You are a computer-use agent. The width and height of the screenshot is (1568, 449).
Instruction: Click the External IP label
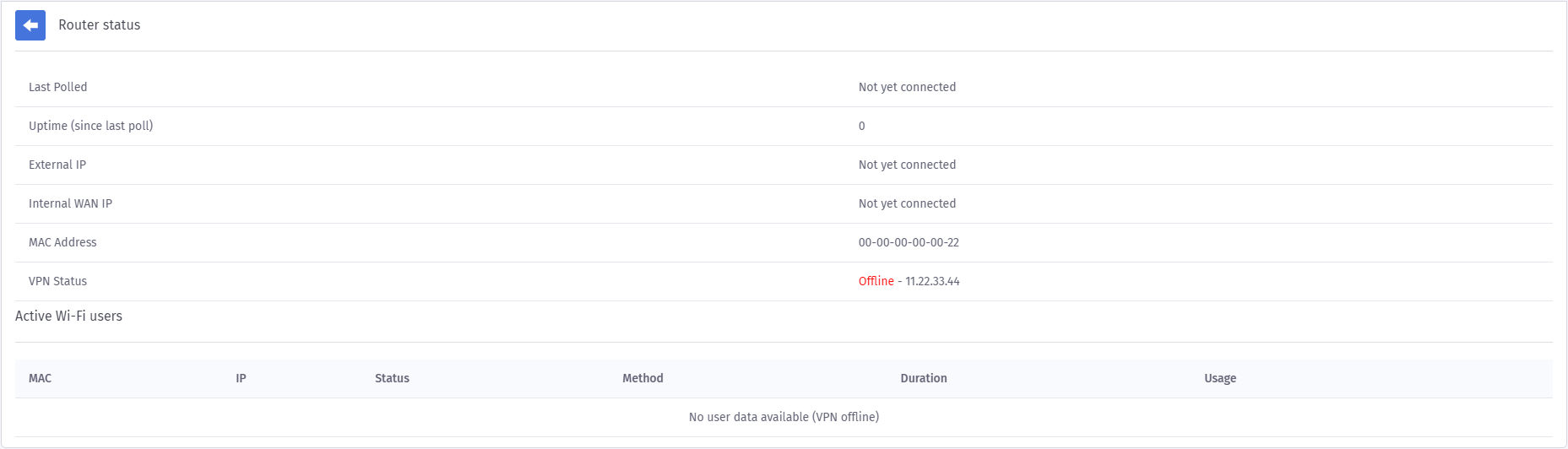pyautogui.click(x=57, y=165)
